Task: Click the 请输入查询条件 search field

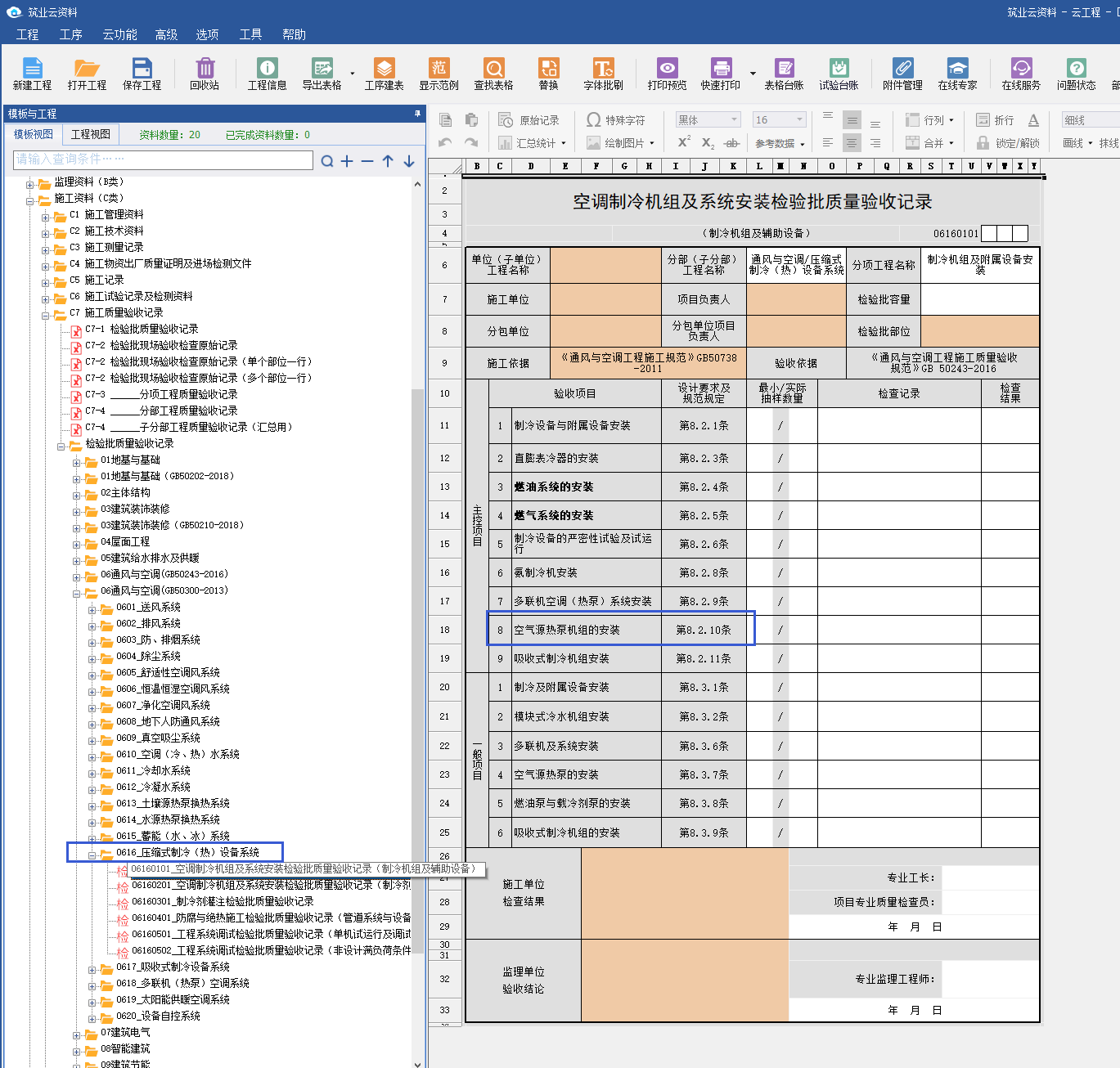Action: pyautogui.click(x=163, y=159)
